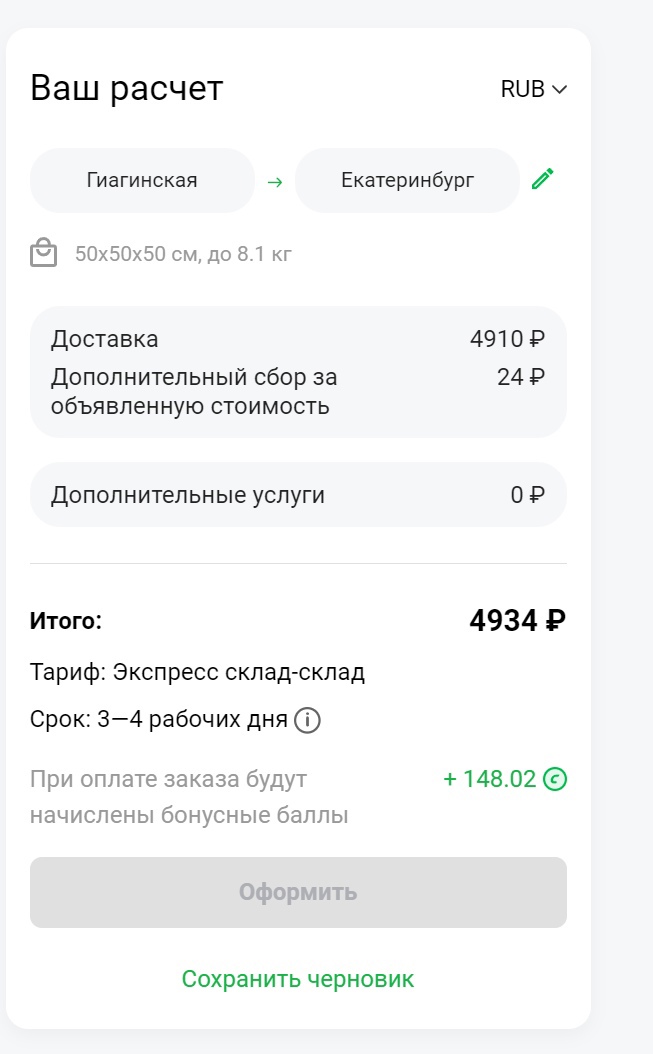Click the Дополнительный сбор за объявленную стоимость line
The image size is (653, 1054).
[194, 392]
